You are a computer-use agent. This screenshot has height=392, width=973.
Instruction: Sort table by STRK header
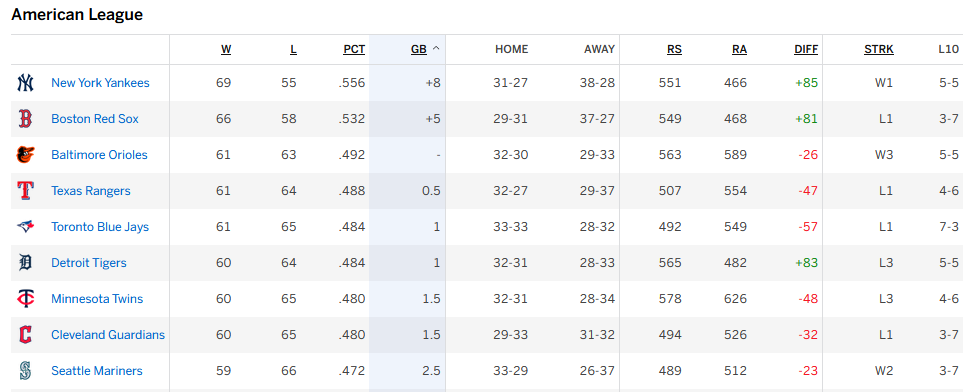[x=879, y=49]
